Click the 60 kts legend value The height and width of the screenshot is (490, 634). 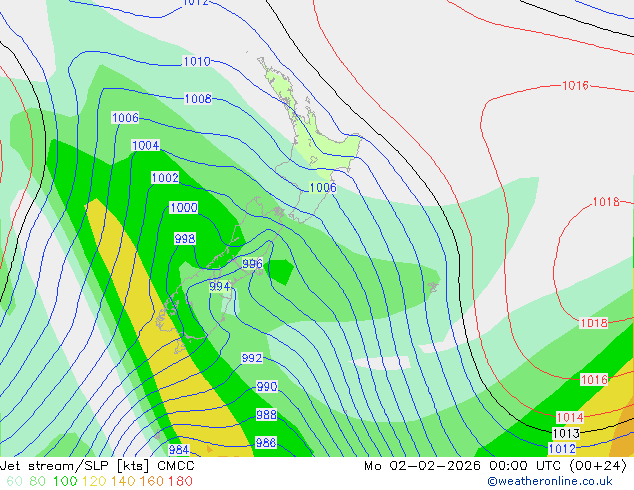tap(15, 481)
